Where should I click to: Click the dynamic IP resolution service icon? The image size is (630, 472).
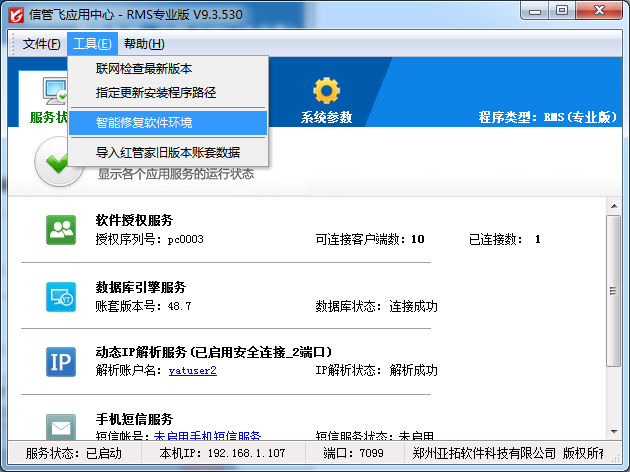(x=61, y=361)
